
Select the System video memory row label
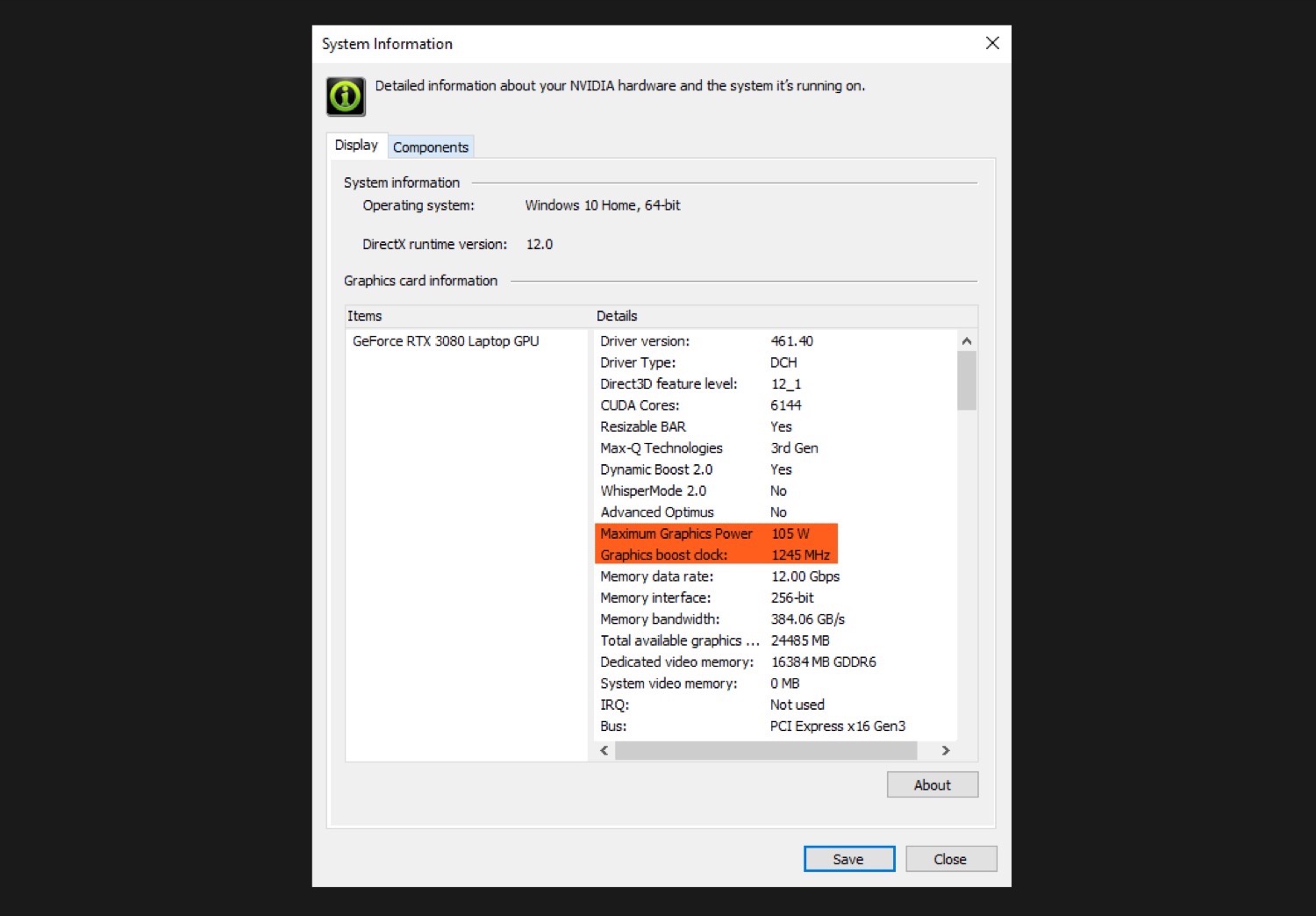669,683
